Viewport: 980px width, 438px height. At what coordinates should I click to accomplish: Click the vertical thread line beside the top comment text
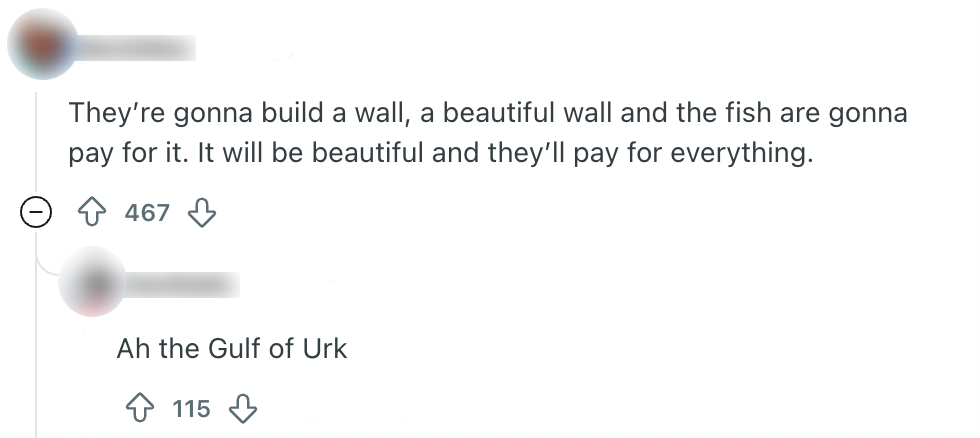point(36,135)
